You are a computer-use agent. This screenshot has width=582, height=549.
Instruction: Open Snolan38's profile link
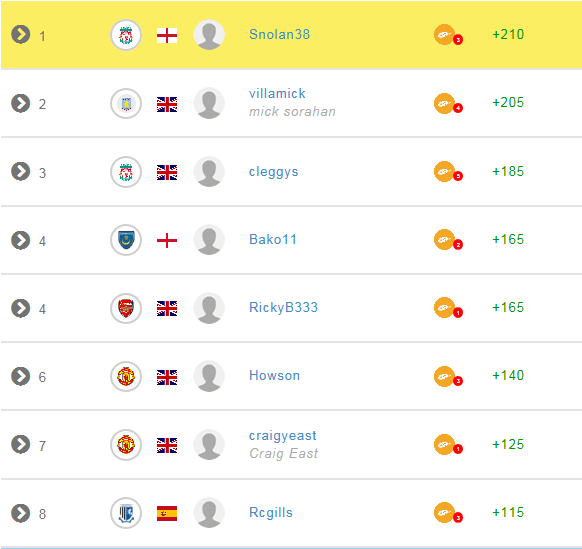click(279, 35)
